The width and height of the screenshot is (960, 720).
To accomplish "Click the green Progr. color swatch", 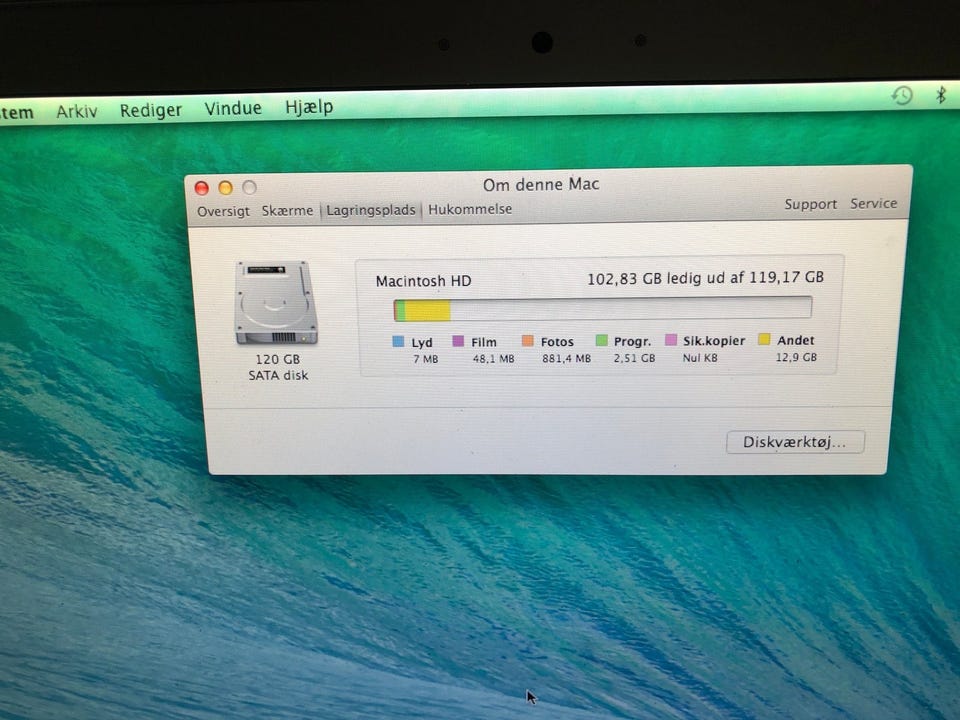I will pyautogui.click(x=602, y=340).
